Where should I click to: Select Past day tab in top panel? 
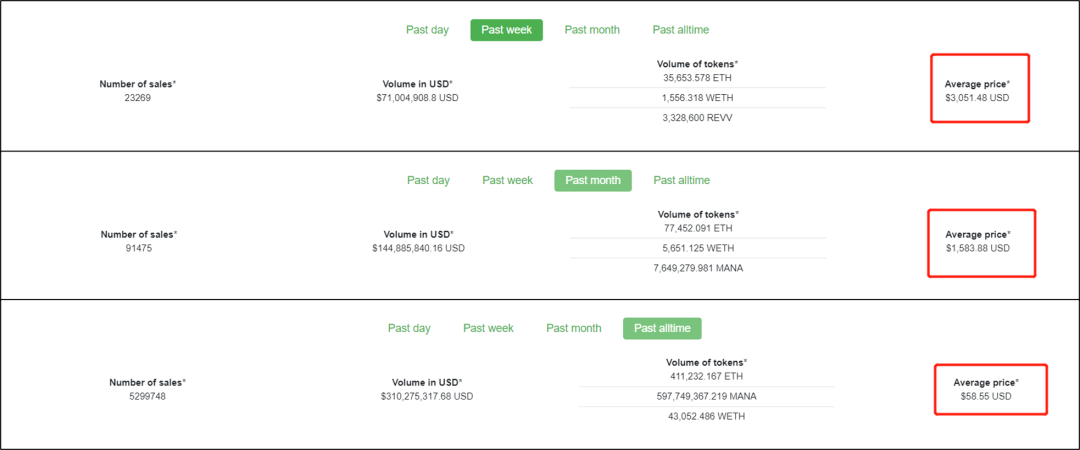(x=427, y=30)
